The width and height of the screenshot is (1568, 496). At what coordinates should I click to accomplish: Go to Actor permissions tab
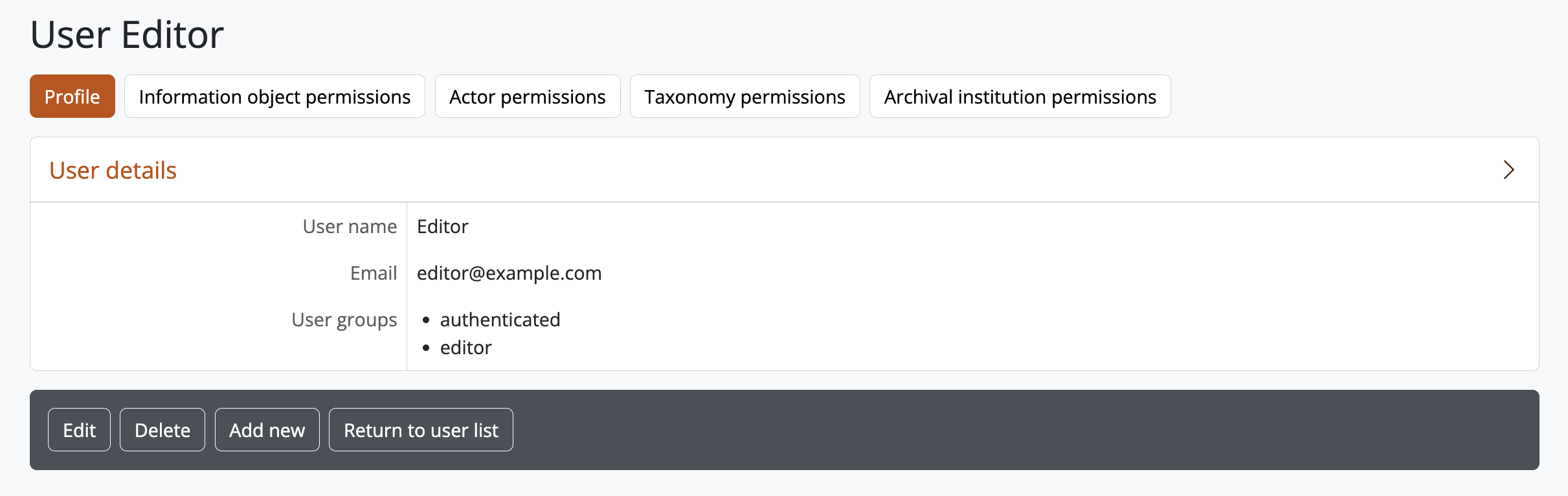(x=527, y=96)
